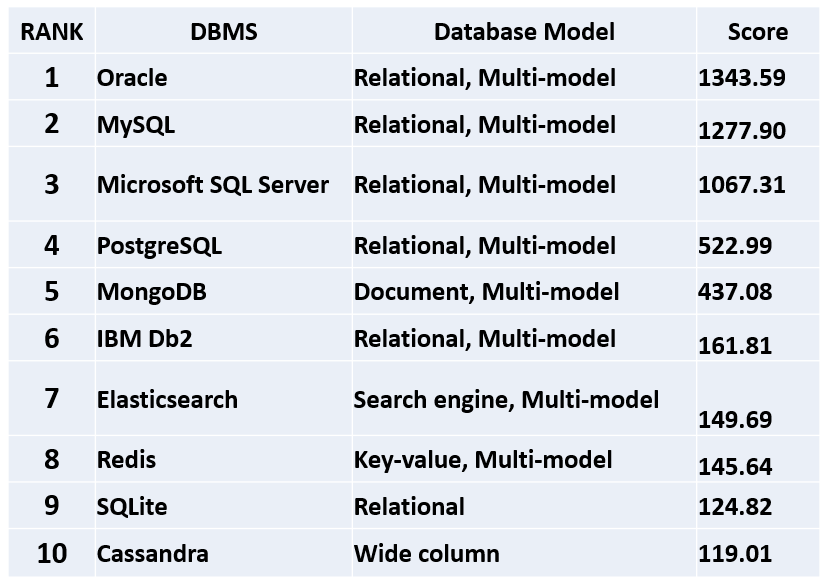Click Oracle's score 1343.59
The height and width of the screenshot is (582, 827).
point(741,78)
